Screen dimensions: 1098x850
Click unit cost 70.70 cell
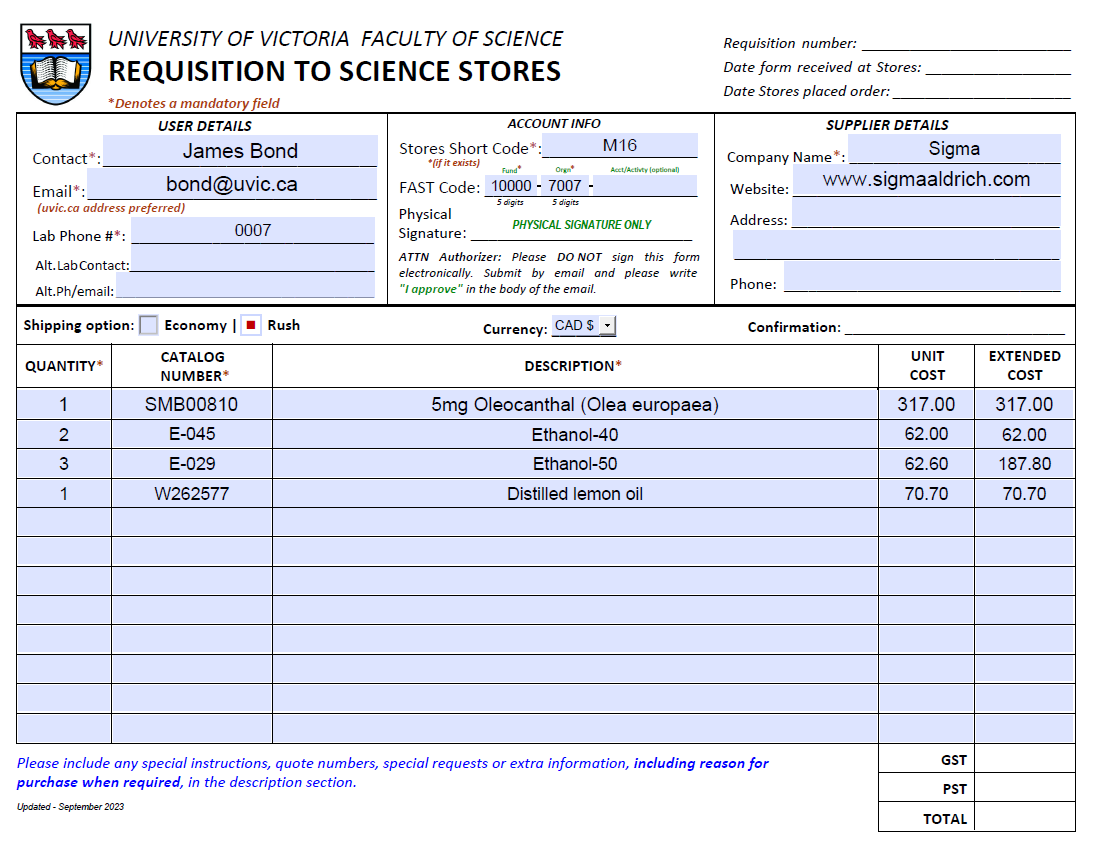tap(926, 494)
